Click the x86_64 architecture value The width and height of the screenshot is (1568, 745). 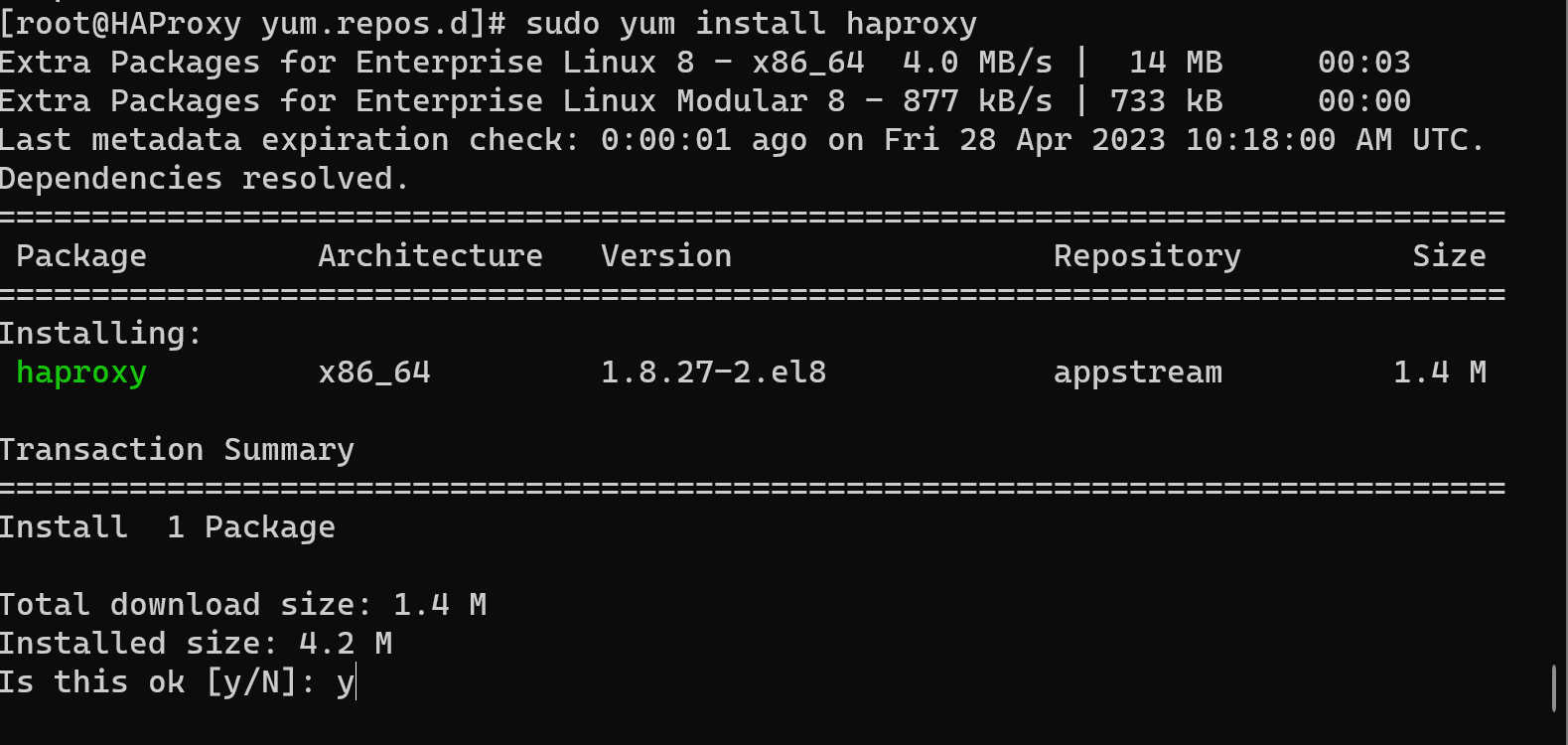(374, 373)
